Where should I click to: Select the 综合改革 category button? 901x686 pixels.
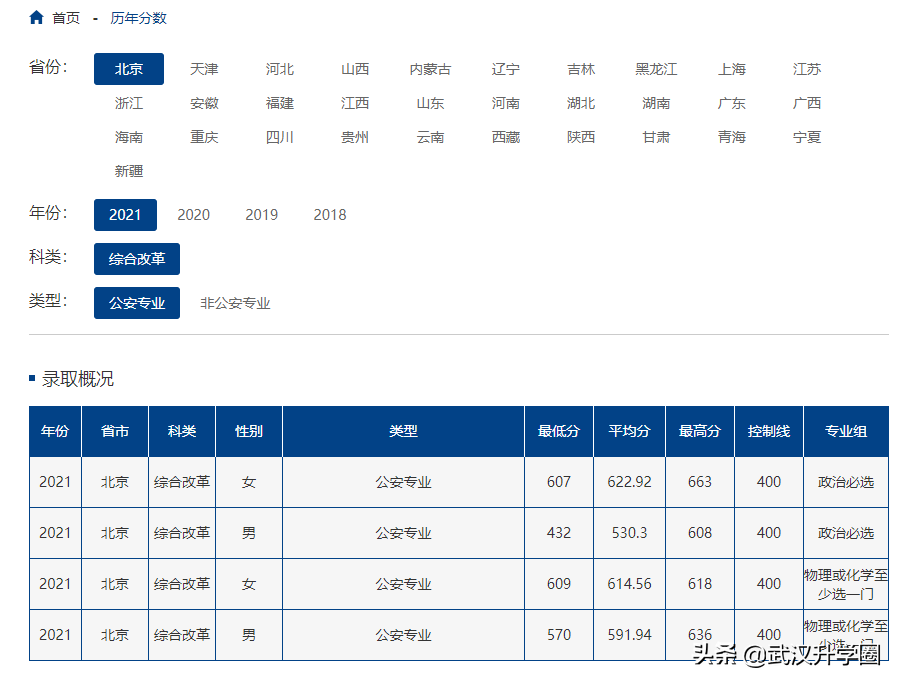(x=137, y=259)
